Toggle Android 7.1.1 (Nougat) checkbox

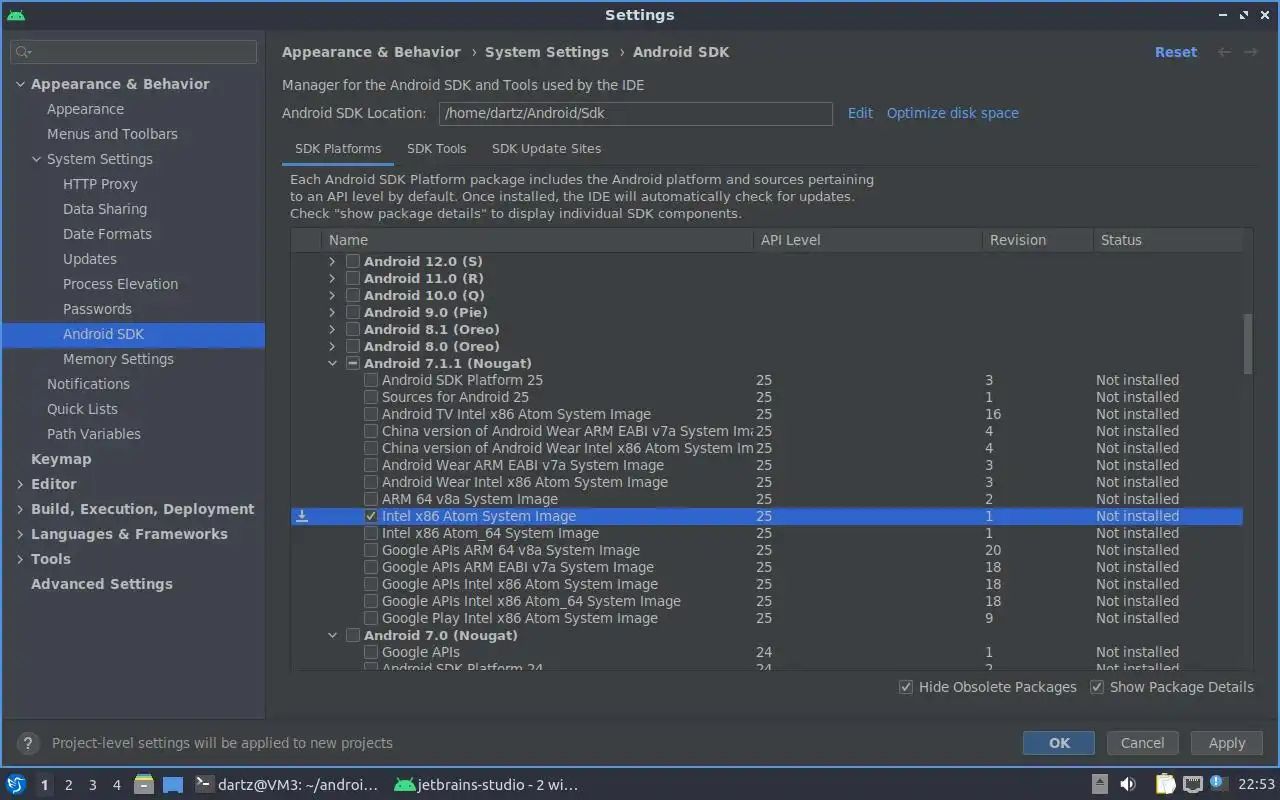[x=352, y=363]
